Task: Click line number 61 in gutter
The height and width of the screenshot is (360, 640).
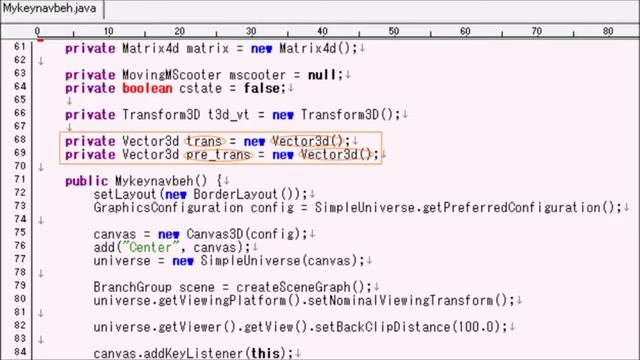Action: pyautogui.click(x=20, y=47)
